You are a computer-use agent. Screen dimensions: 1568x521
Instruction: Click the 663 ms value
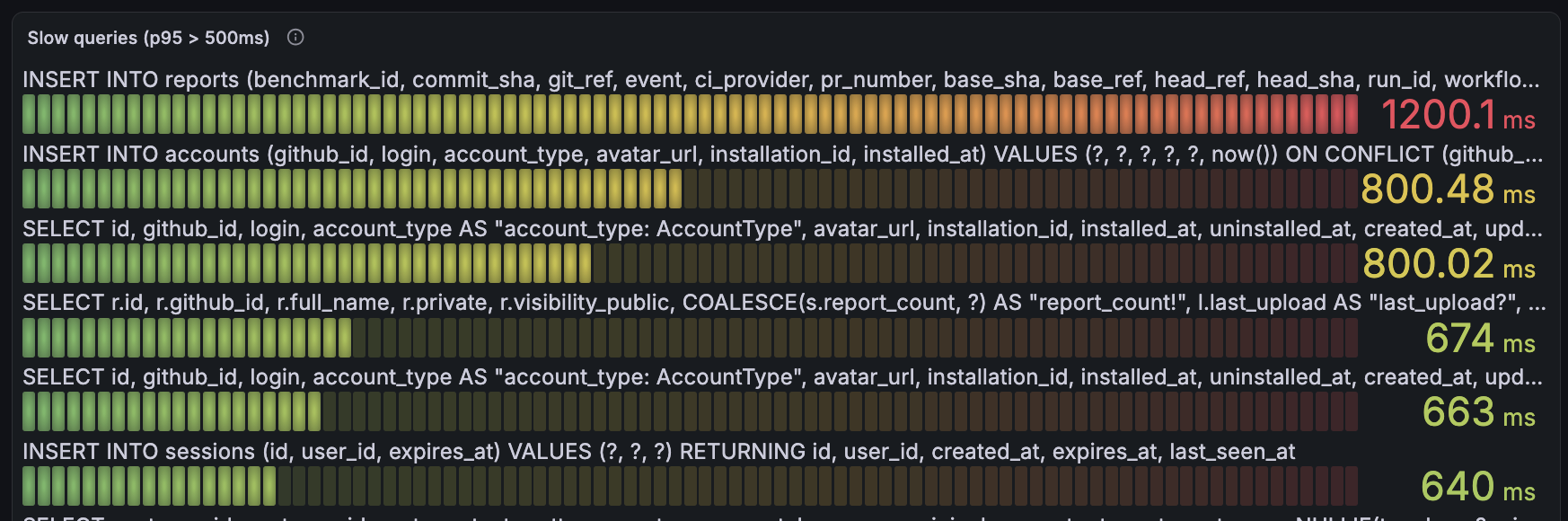(1479, 412)
